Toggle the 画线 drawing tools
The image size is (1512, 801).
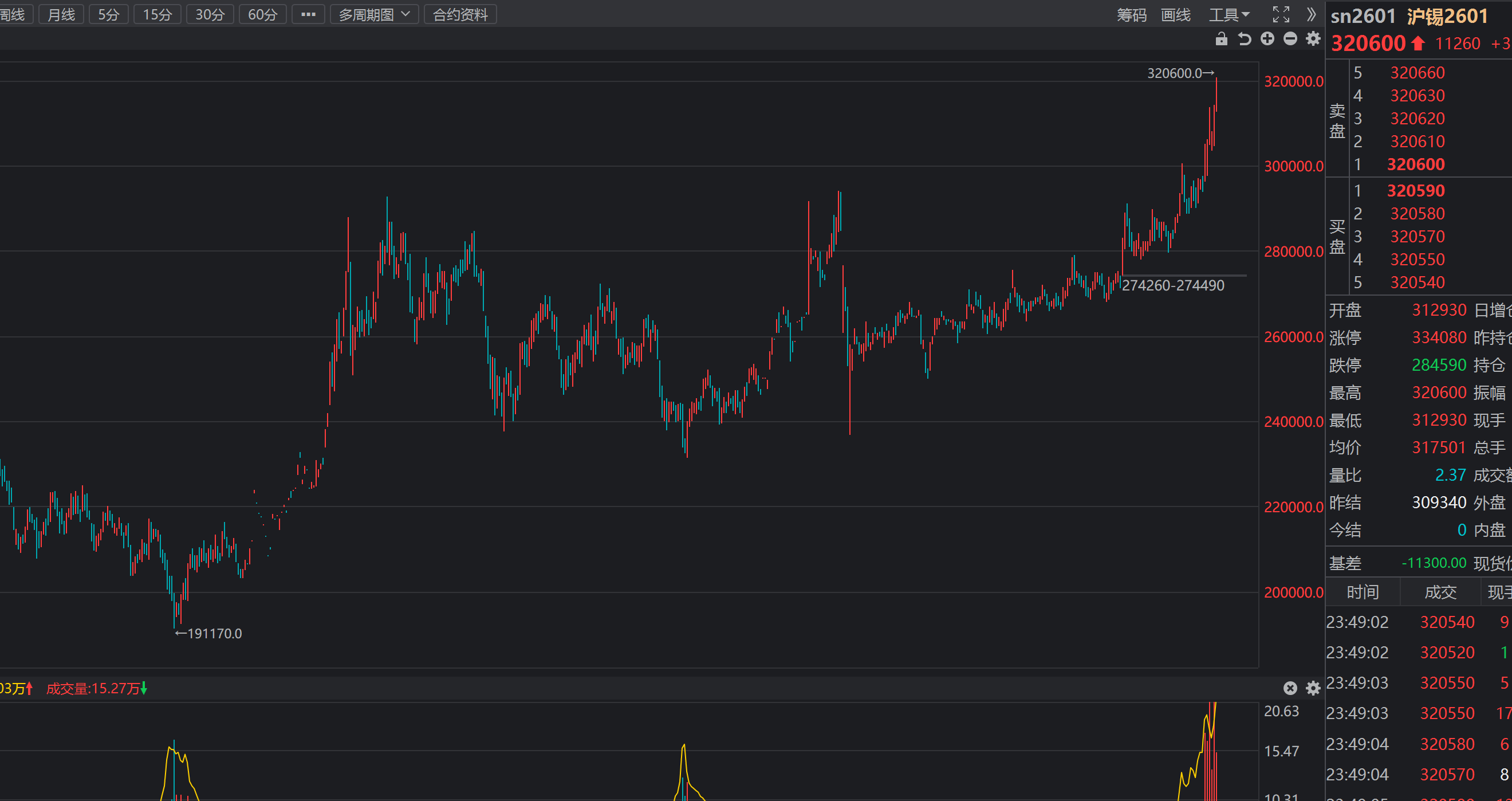pos(1176,15)
